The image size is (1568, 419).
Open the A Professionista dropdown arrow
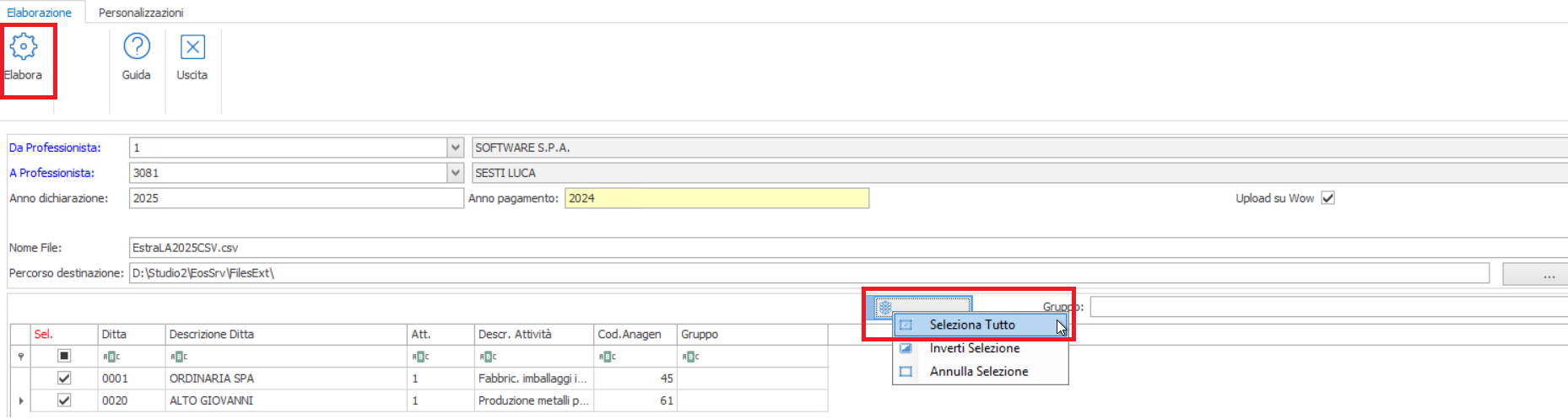[x=456, y=173]
